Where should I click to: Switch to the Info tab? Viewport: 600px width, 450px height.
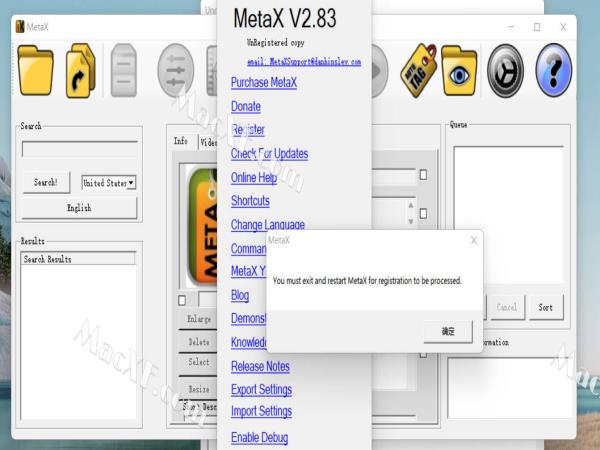[181, 141]
